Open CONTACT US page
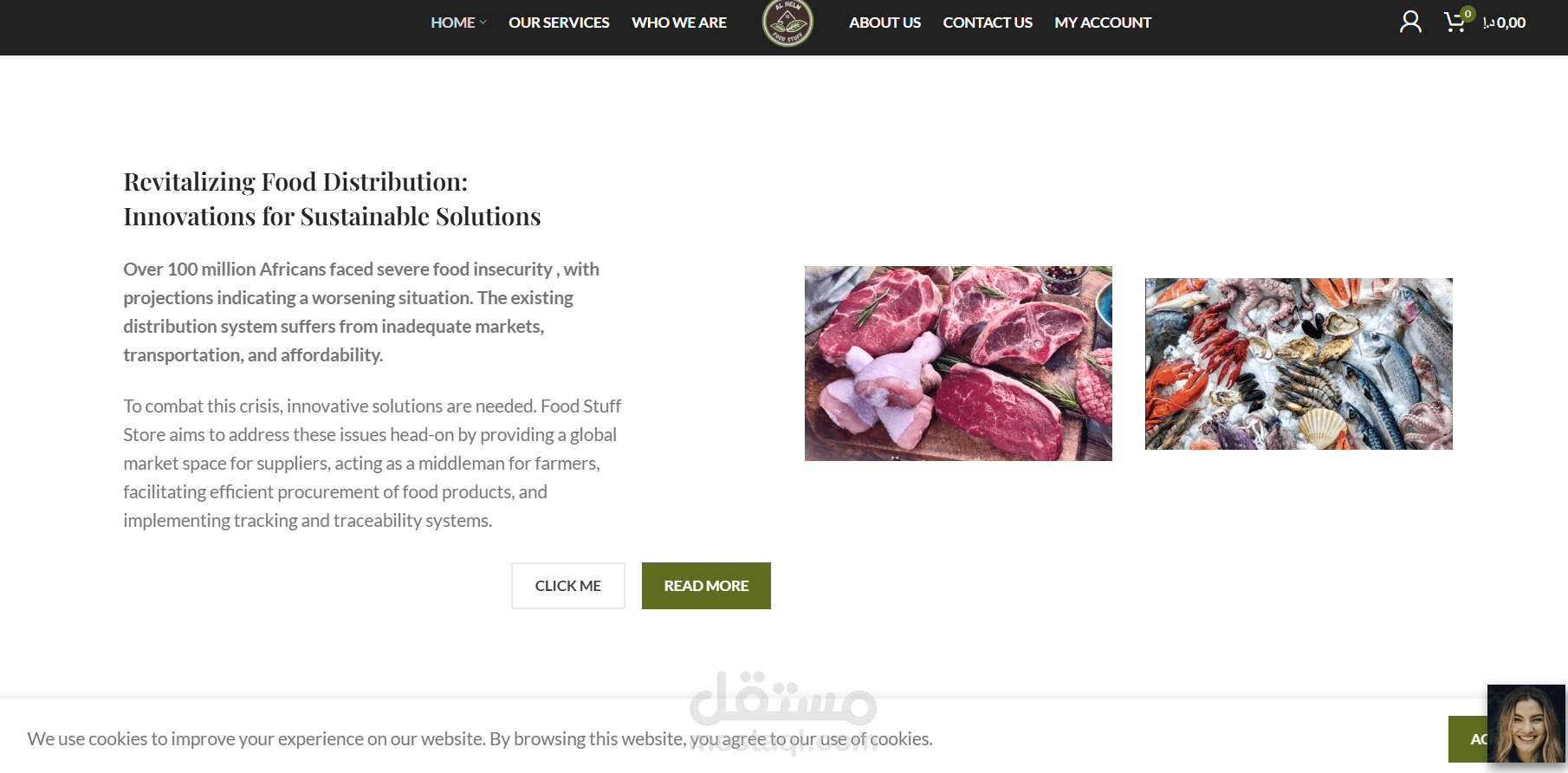The width and height of the screenshot is (1568, 773). pyautogui.click(x=988, y=23)
